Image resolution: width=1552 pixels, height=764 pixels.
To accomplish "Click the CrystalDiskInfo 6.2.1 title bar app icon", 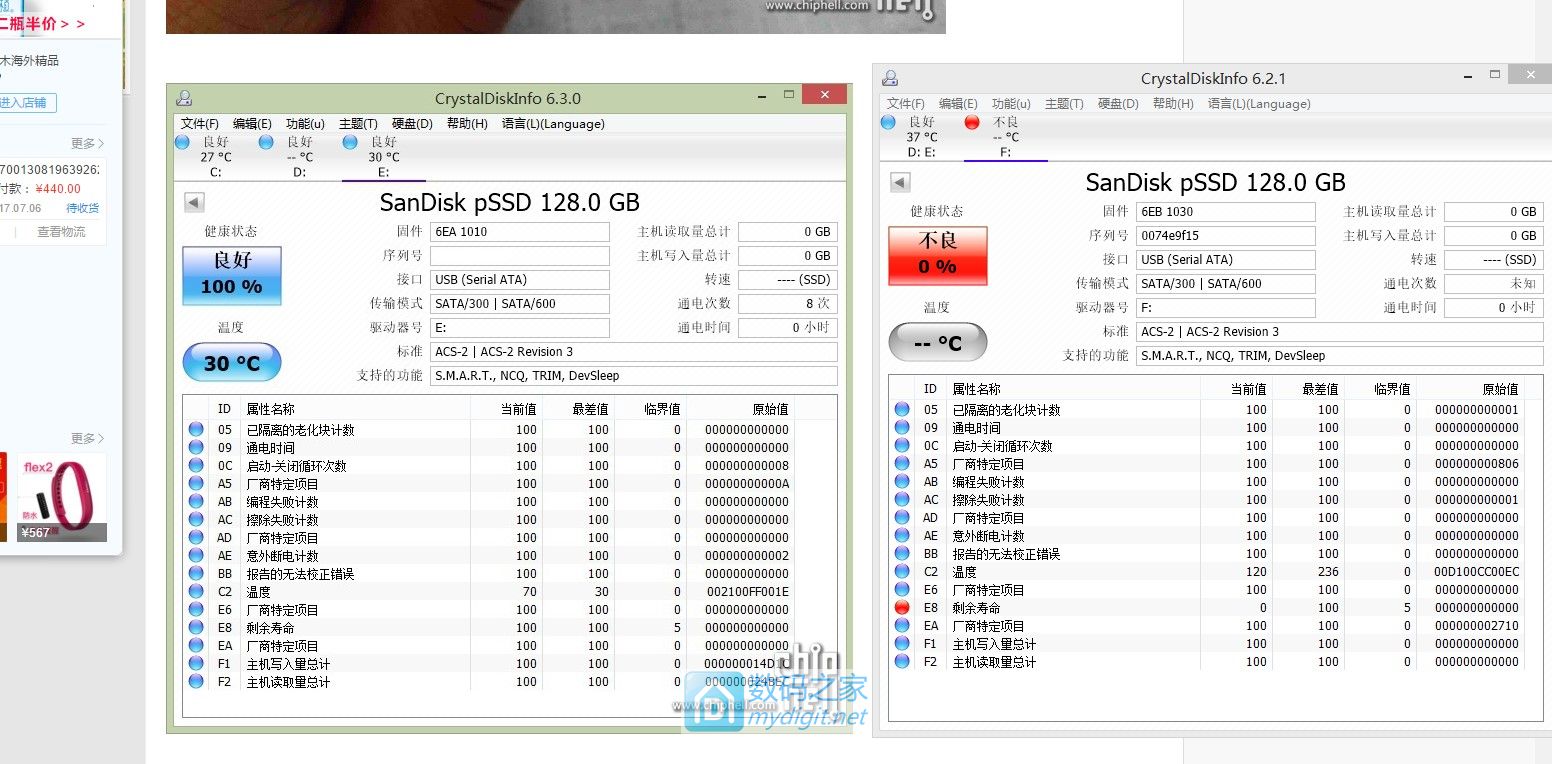I will coord(890,78).
